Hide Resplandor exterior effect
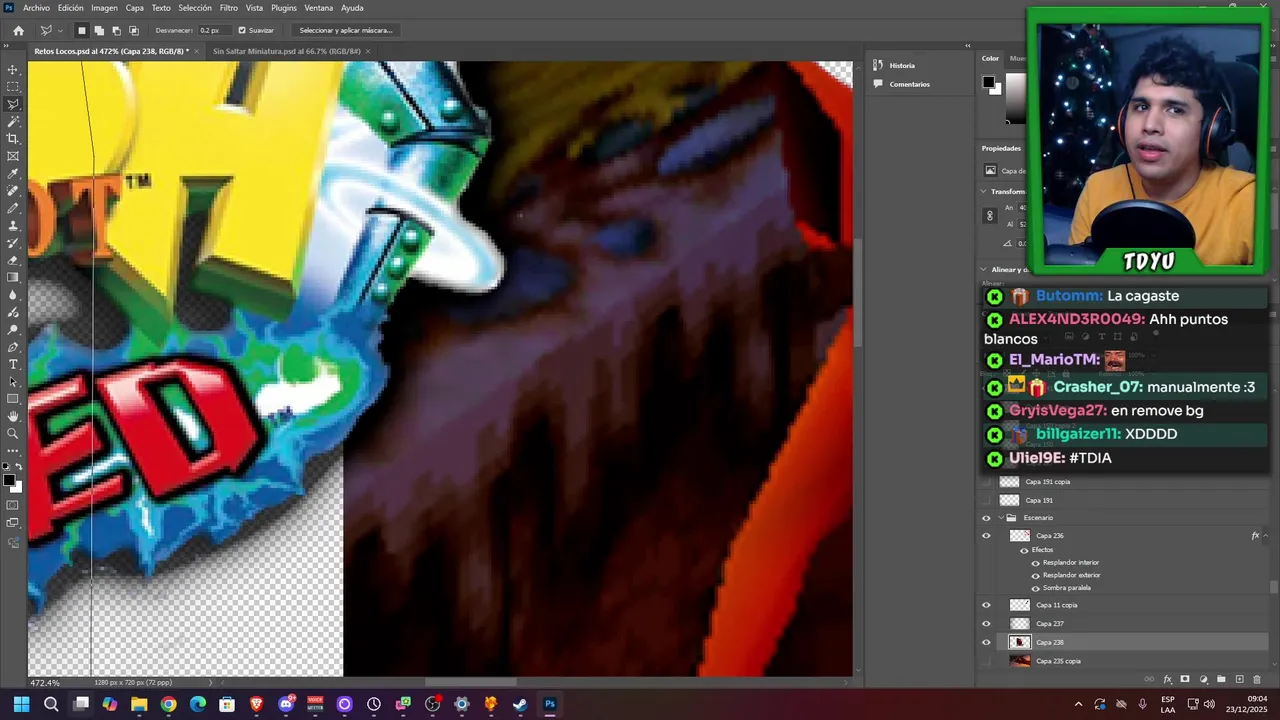Viewport: 1280px width, 720px height. click(1035, 575)
